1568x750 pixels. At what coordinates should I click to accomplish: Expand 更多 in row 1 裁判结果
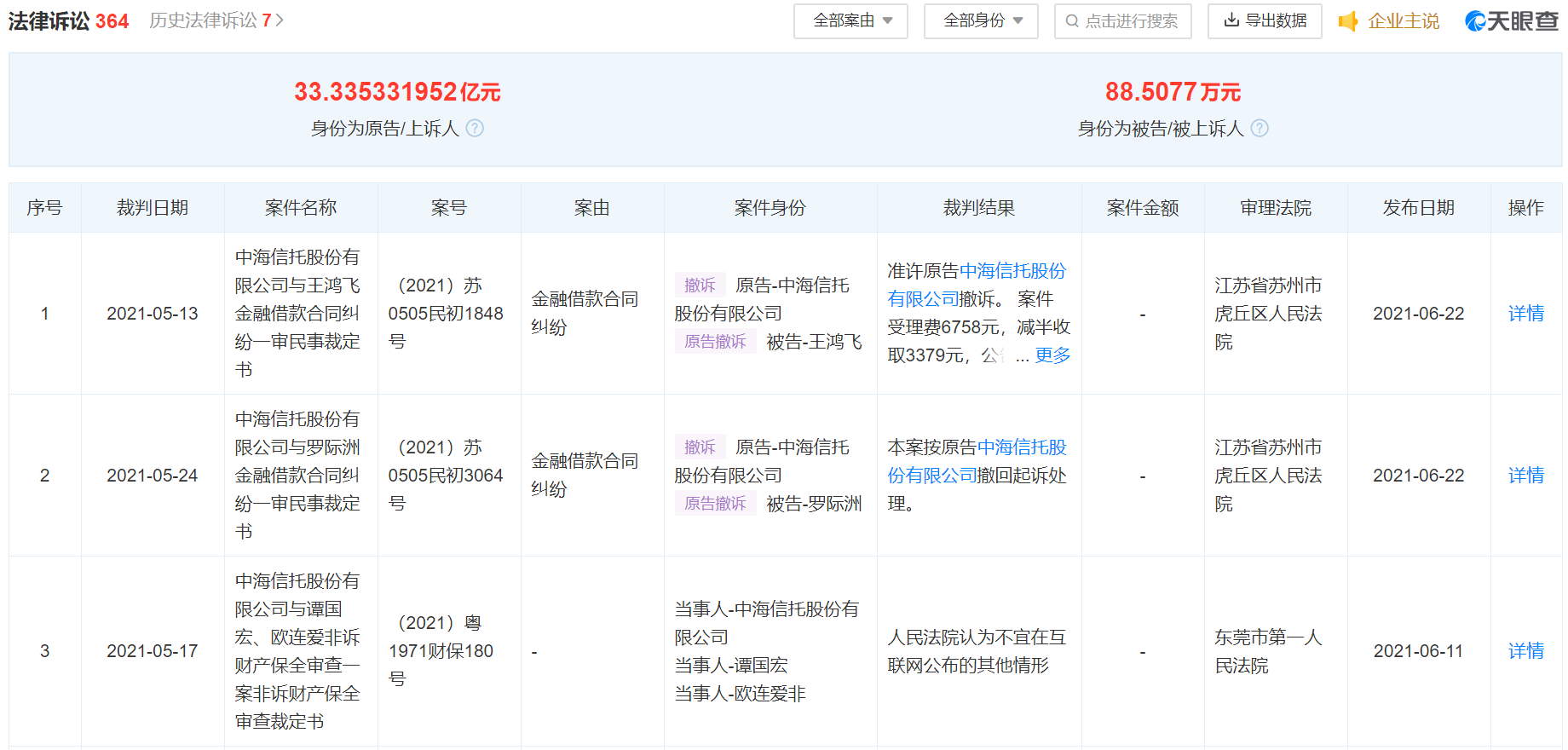click(x=1052, y=355)
